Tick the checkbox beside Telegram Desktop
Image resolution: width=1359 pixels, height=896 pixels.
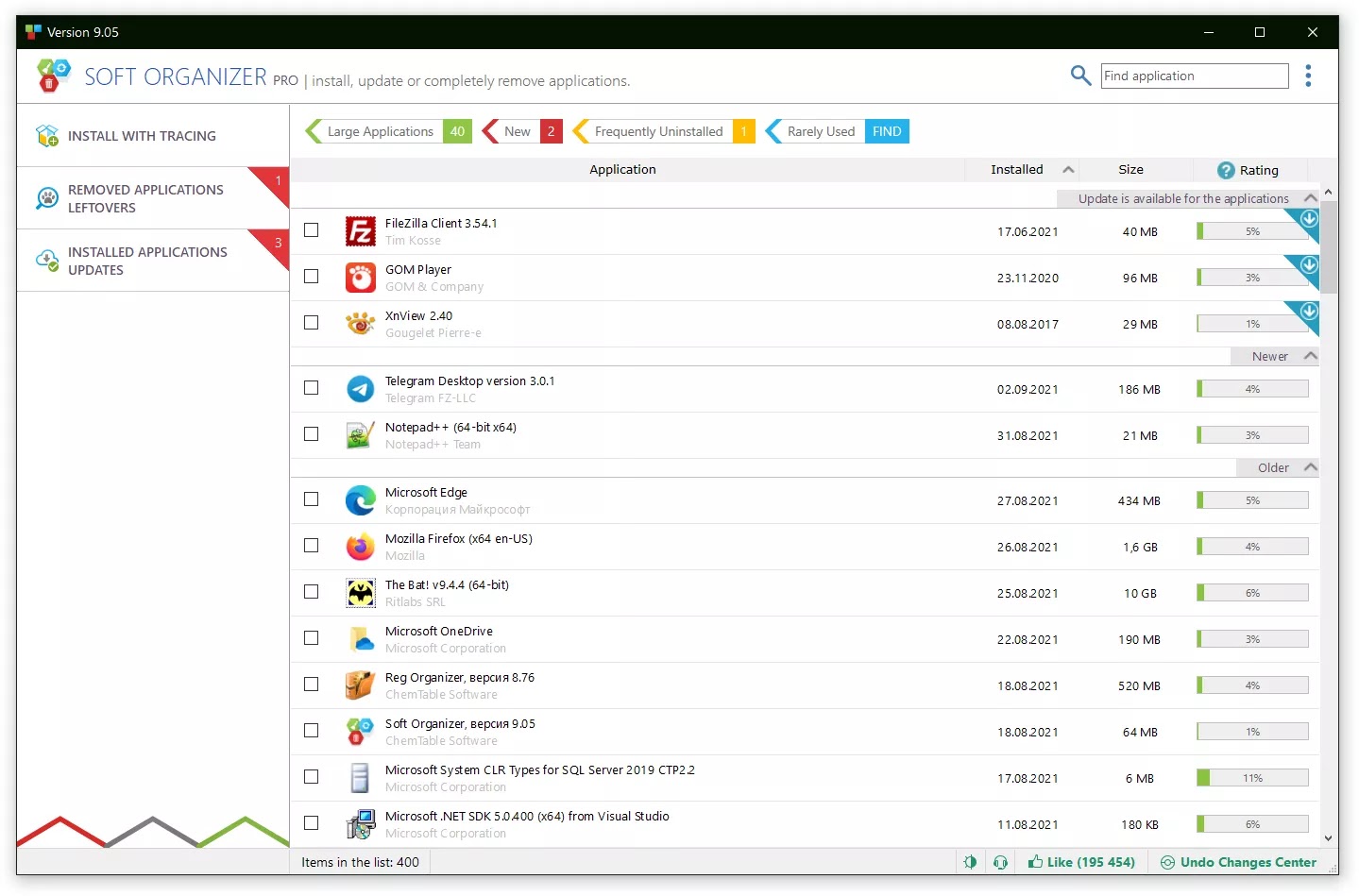(312, 388)
